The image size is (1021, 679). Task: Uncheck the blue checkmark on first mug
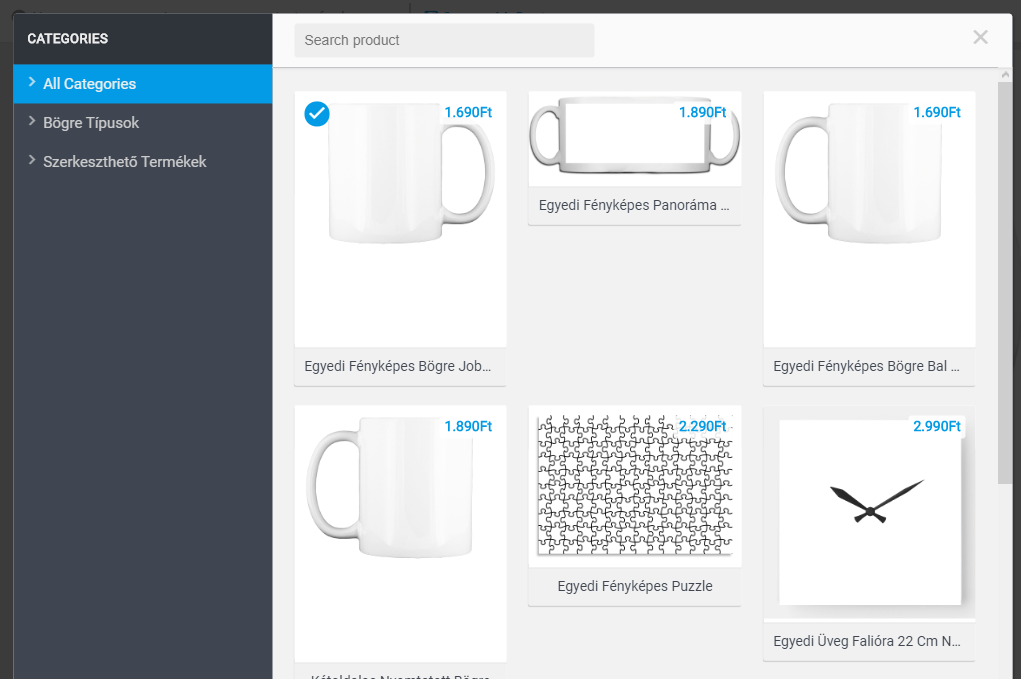[x=317, y=114]
